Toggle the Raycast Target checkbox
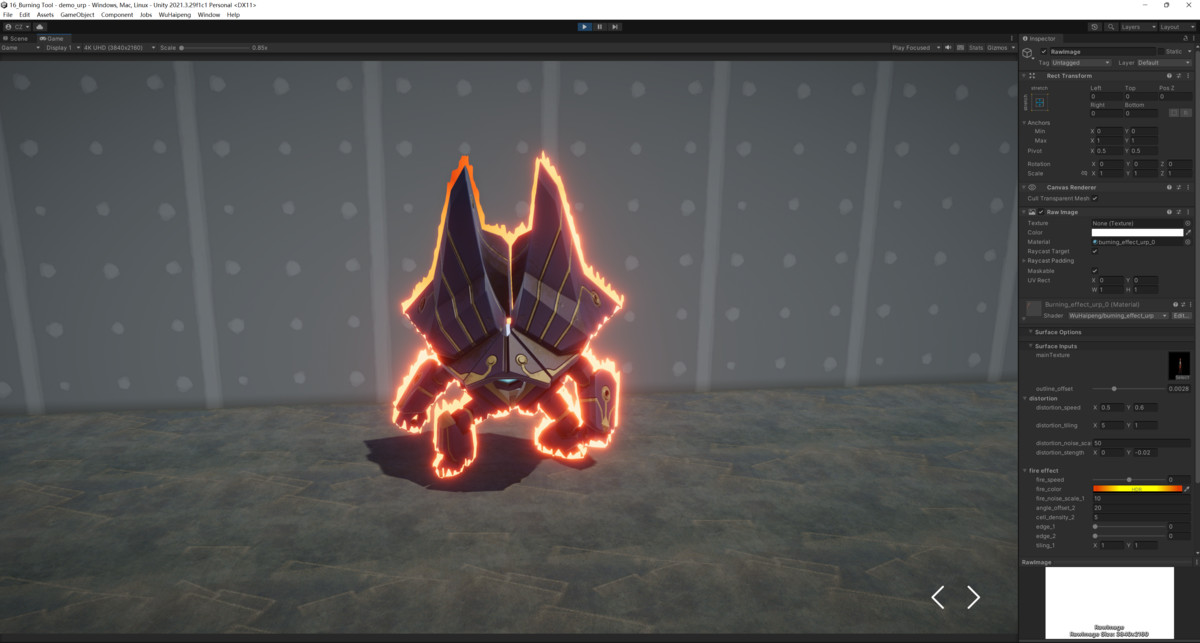This screenshot has height=643, width=1200. pyautogui.click(x=1095, y=251)
